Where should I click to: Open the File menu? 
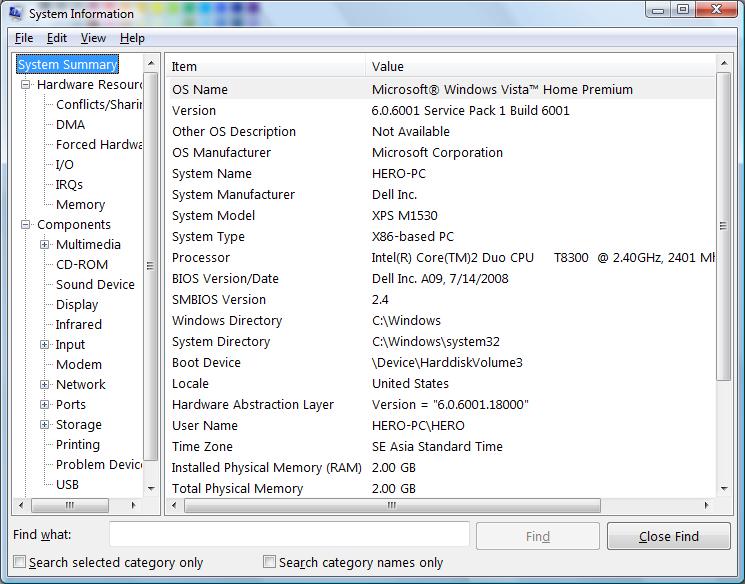coord(24,38)
